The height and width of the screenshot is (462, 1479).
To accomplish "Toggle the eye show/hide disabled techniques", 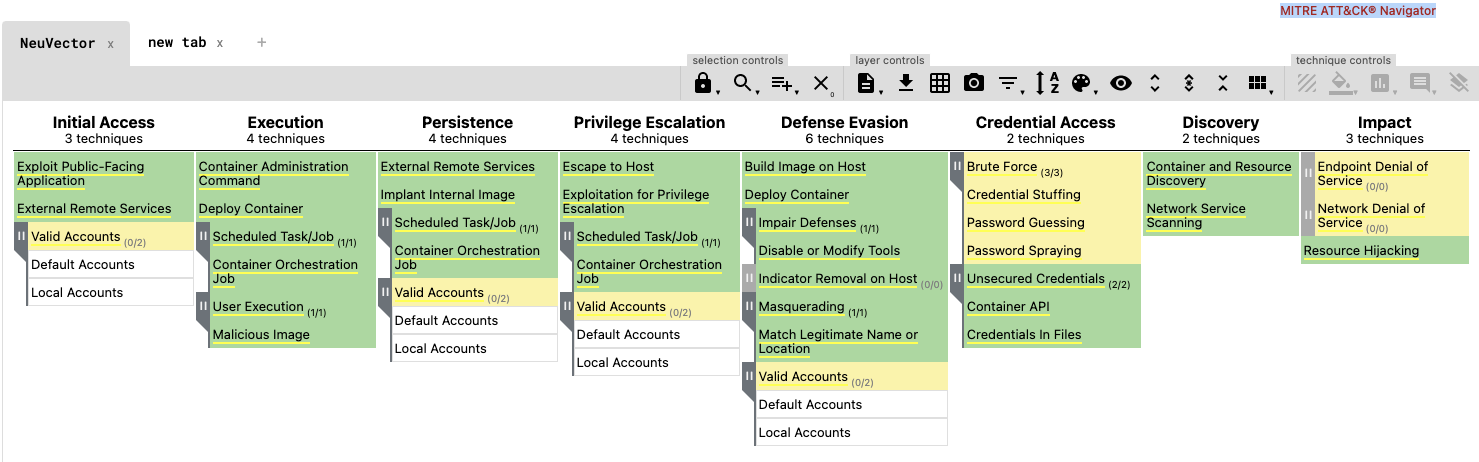I will 1121,84.
